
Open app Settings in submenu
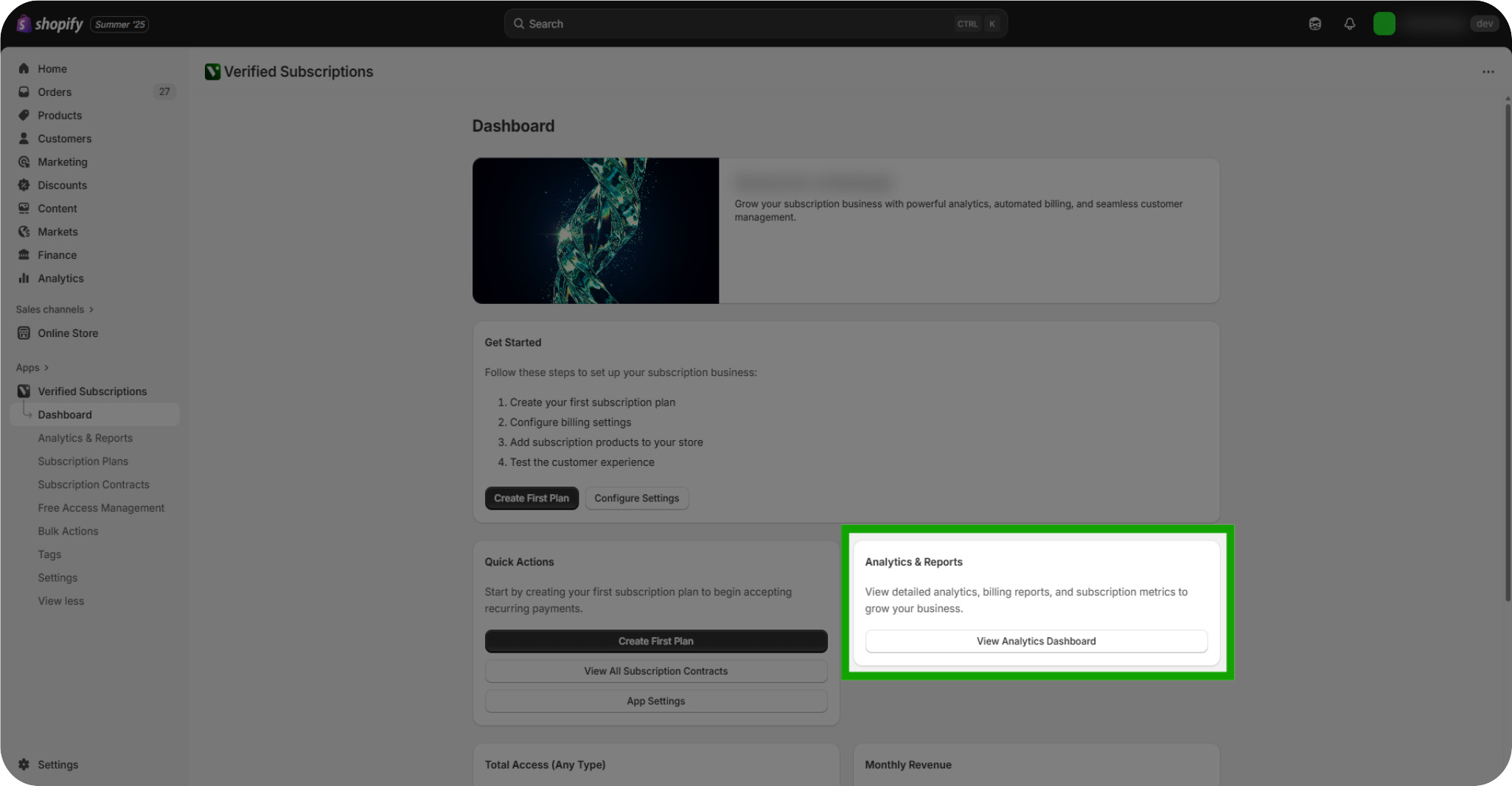pyautogui.click(x=58, y=577)
